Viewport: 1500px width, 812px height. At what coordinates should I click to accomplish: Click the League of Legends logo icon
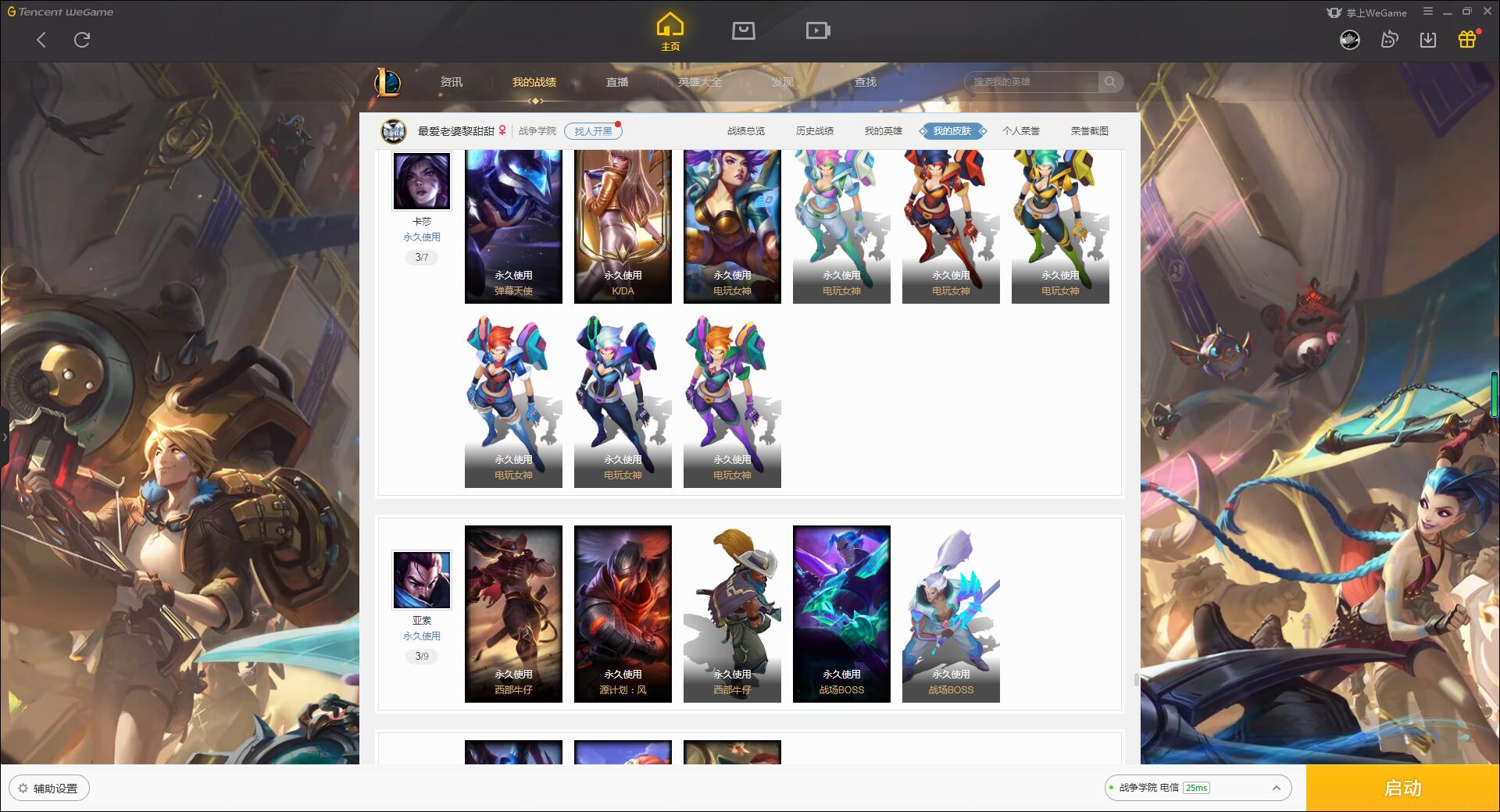pos(388,82)
